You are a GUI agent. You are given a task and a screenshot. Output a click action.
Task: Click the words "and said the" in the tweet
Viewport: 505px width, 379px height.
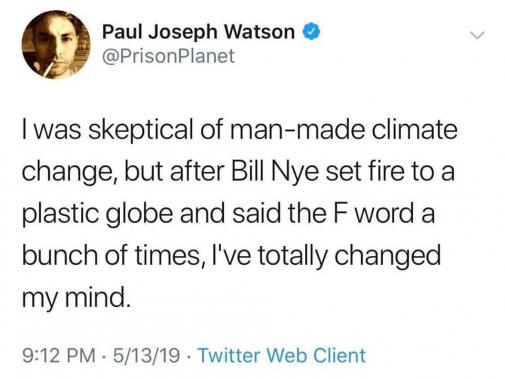[253, 214]
